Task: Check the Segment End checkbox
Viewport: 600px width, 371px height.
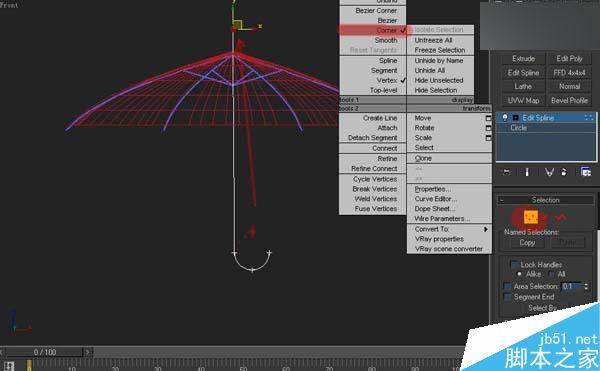Action: click(507, 297)
